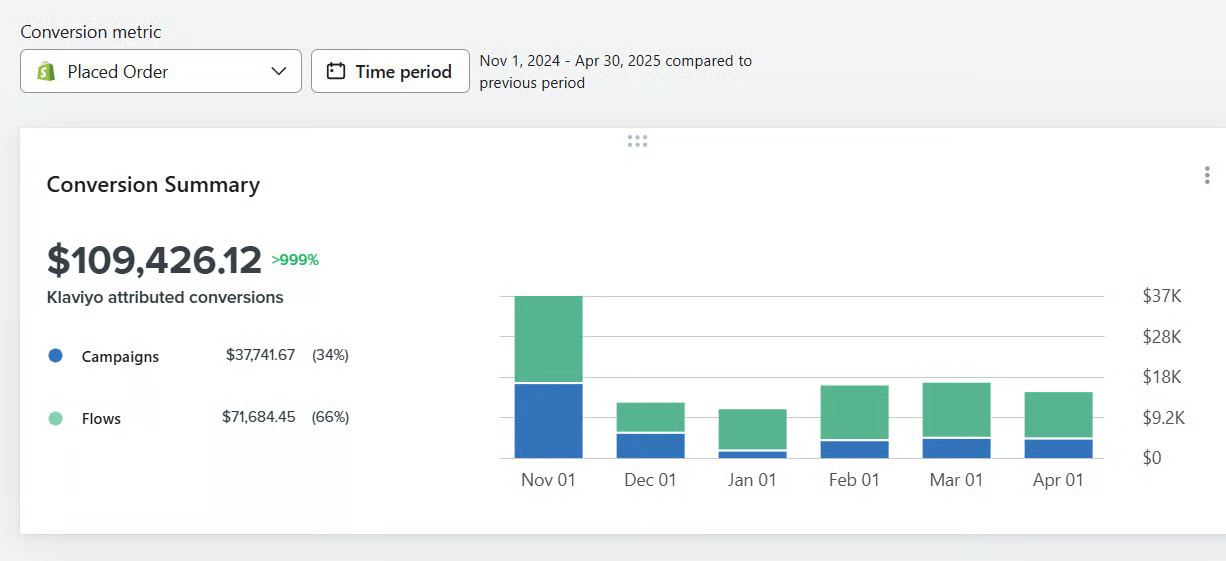
Task: Select the Flows legend label
Action: [x=101, y=419]
